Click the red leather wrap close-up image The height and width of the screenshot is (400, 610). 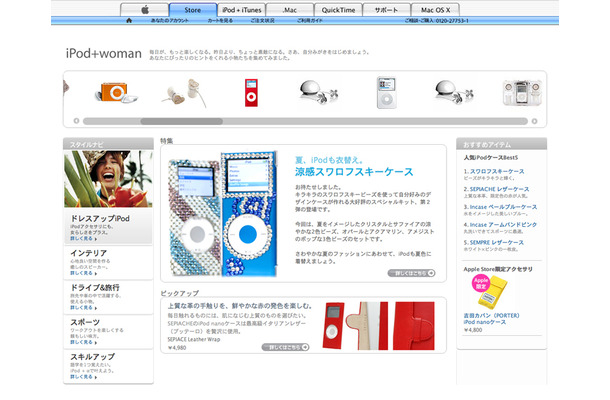coord(414,326)
